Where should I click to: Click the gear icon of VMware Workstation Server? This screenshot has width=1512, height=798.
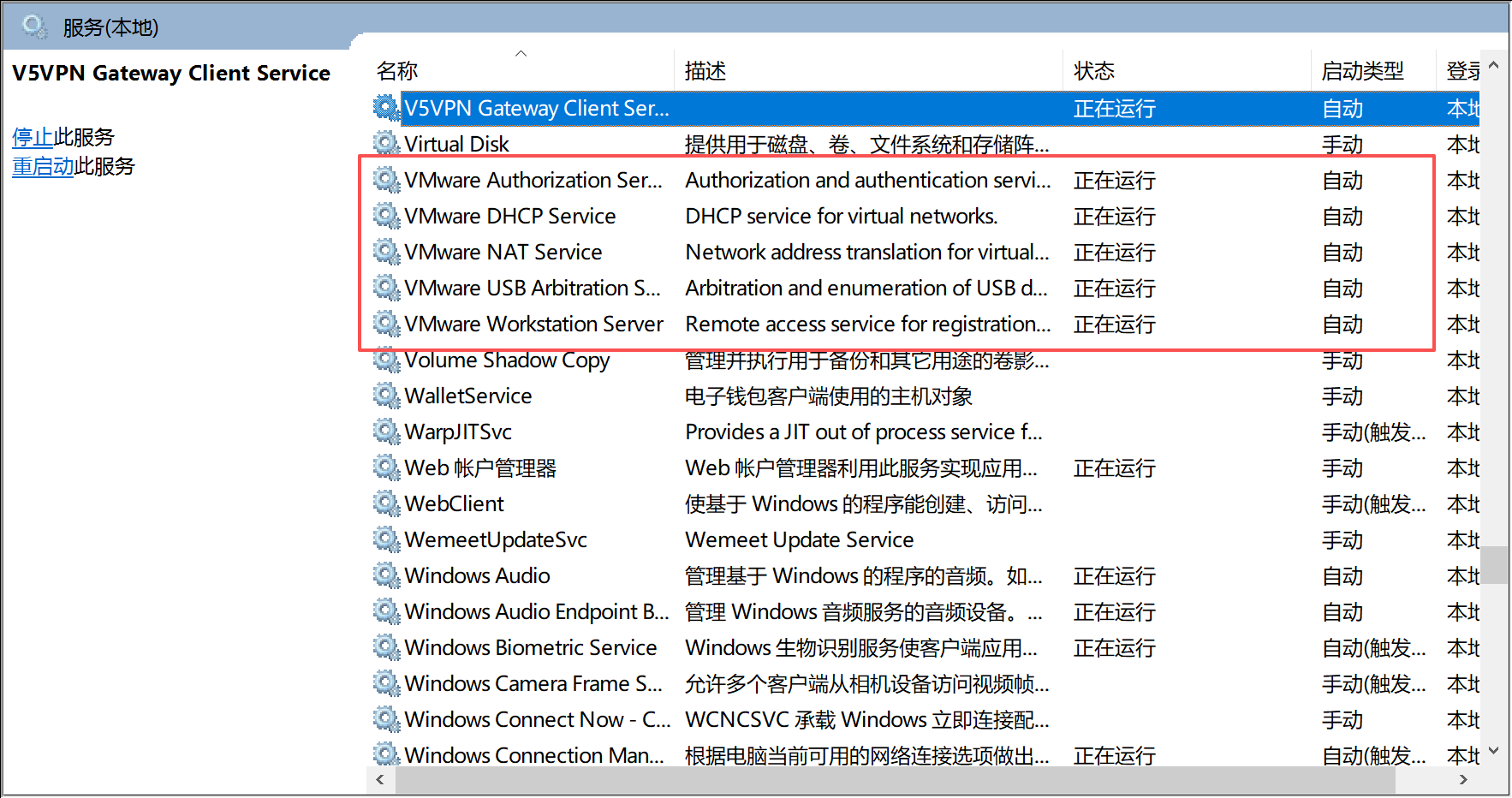coord(386,324)
